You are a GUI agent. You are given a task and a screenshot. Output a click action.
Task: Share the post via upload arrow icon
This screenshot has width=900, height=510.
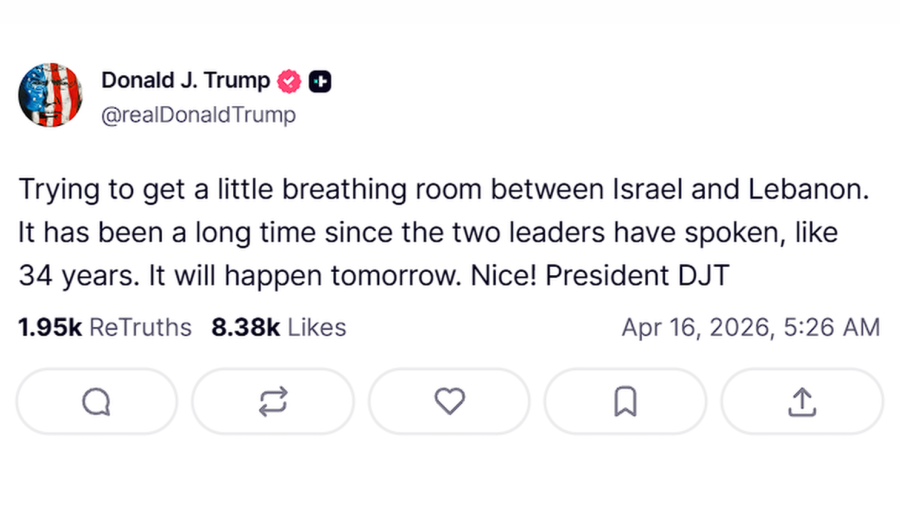coord(801,401)
